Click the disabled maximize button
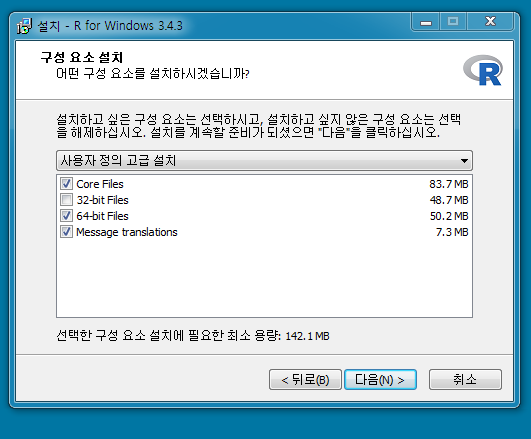The width and height of the screenshot is (531, 439). tap(453, 22)
